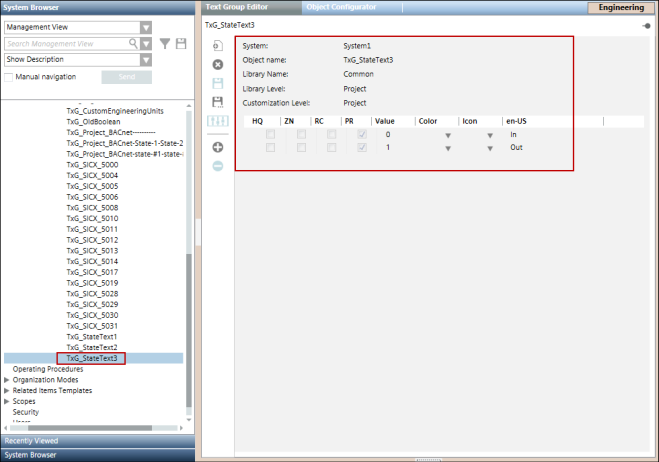Click the Delete (X) icon in editor toolbar
Viewport: 659px width, 462px height.
click(218, 65)
